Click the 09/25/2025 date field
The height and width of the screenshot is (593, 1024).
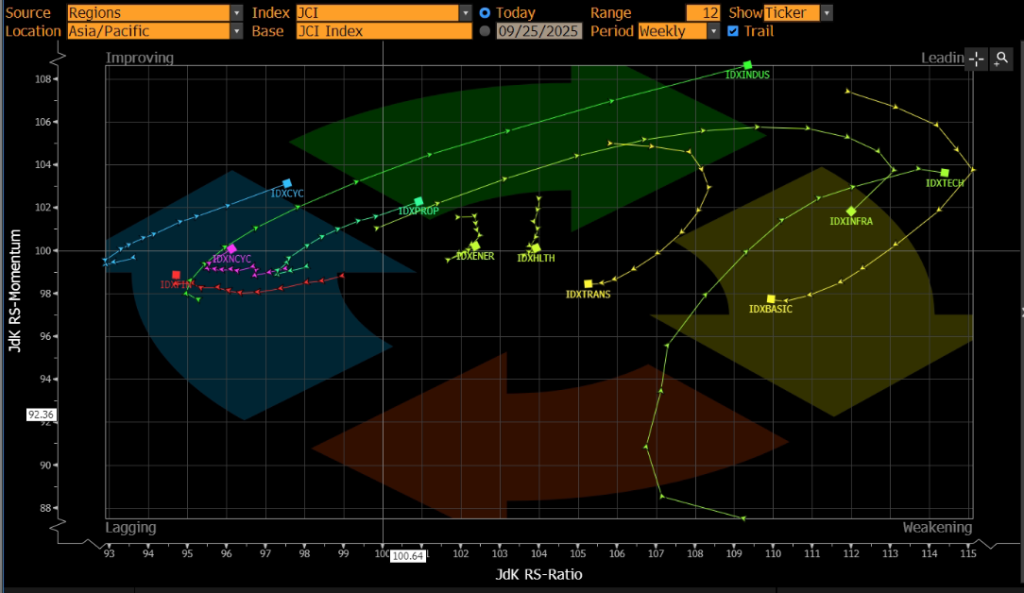click(x=539, y=31)
